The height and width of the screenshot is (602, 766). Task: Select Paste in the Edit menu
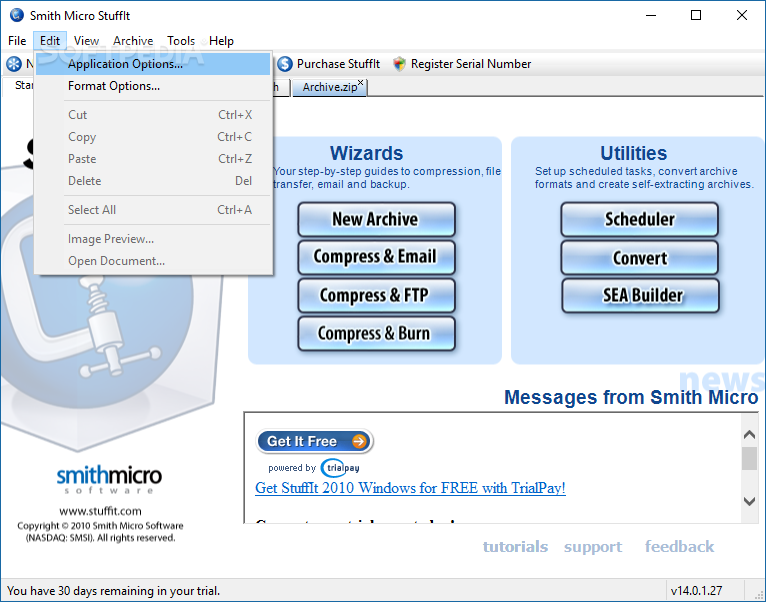[153, 159]
